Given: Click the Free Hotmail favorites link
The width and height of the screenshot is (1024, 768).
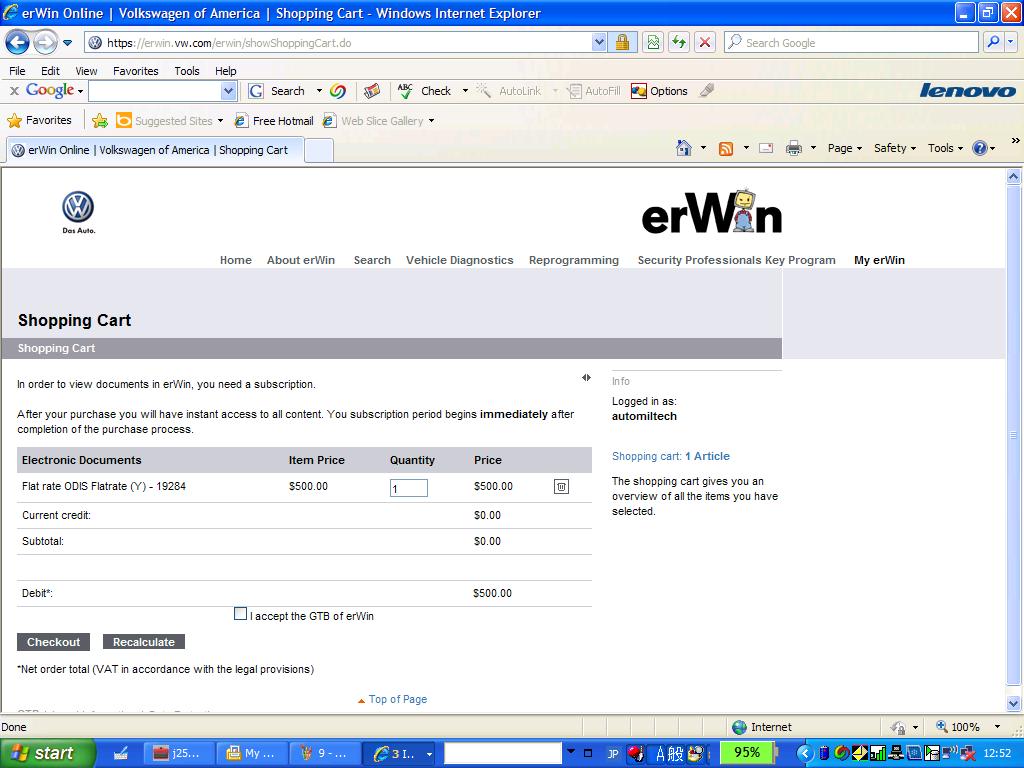Looking at the screenshot, I should 274,121.
